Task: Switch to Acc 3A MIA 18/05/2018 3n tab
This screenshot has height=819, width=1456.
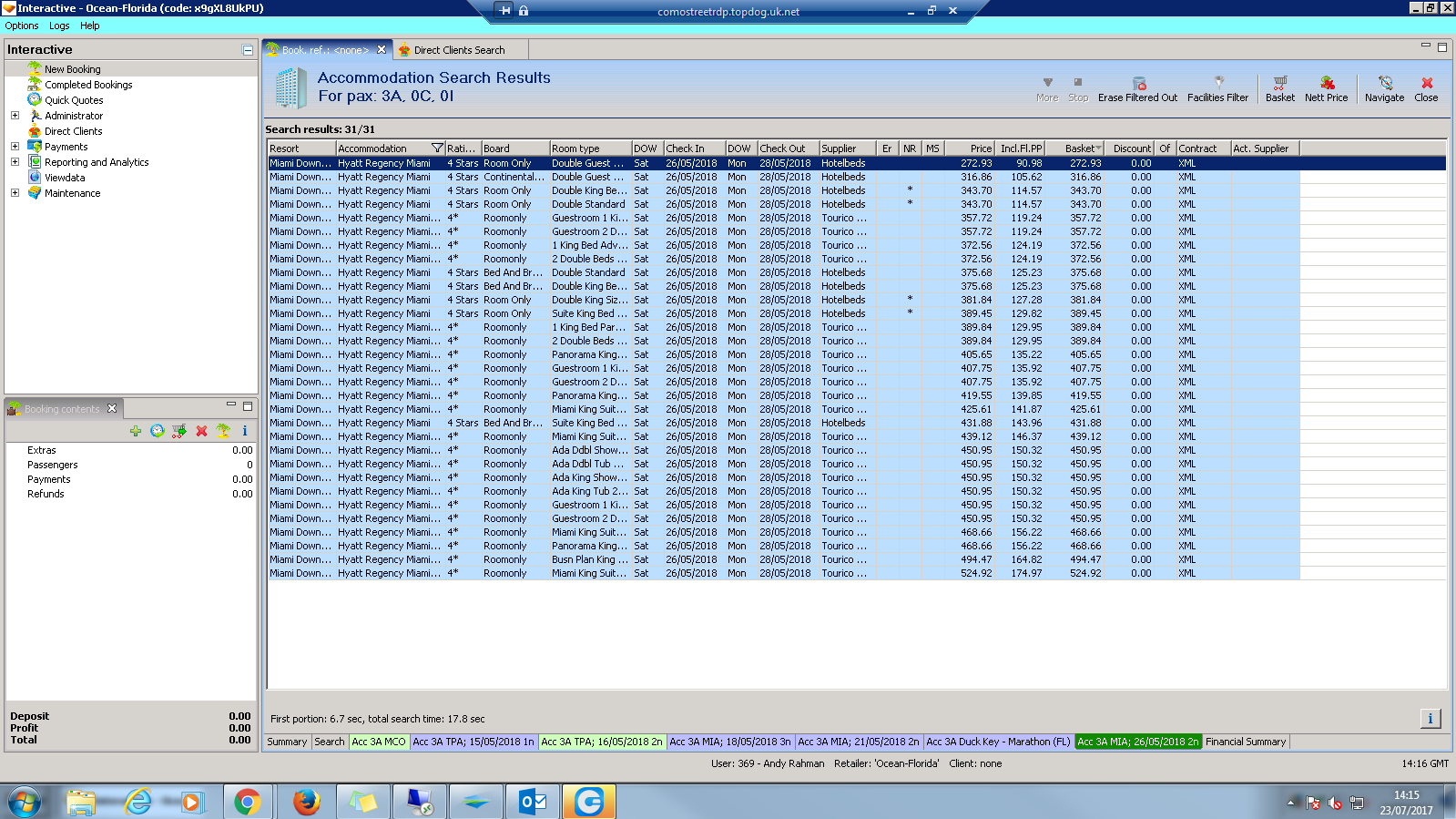Action: tap(730, 742)
